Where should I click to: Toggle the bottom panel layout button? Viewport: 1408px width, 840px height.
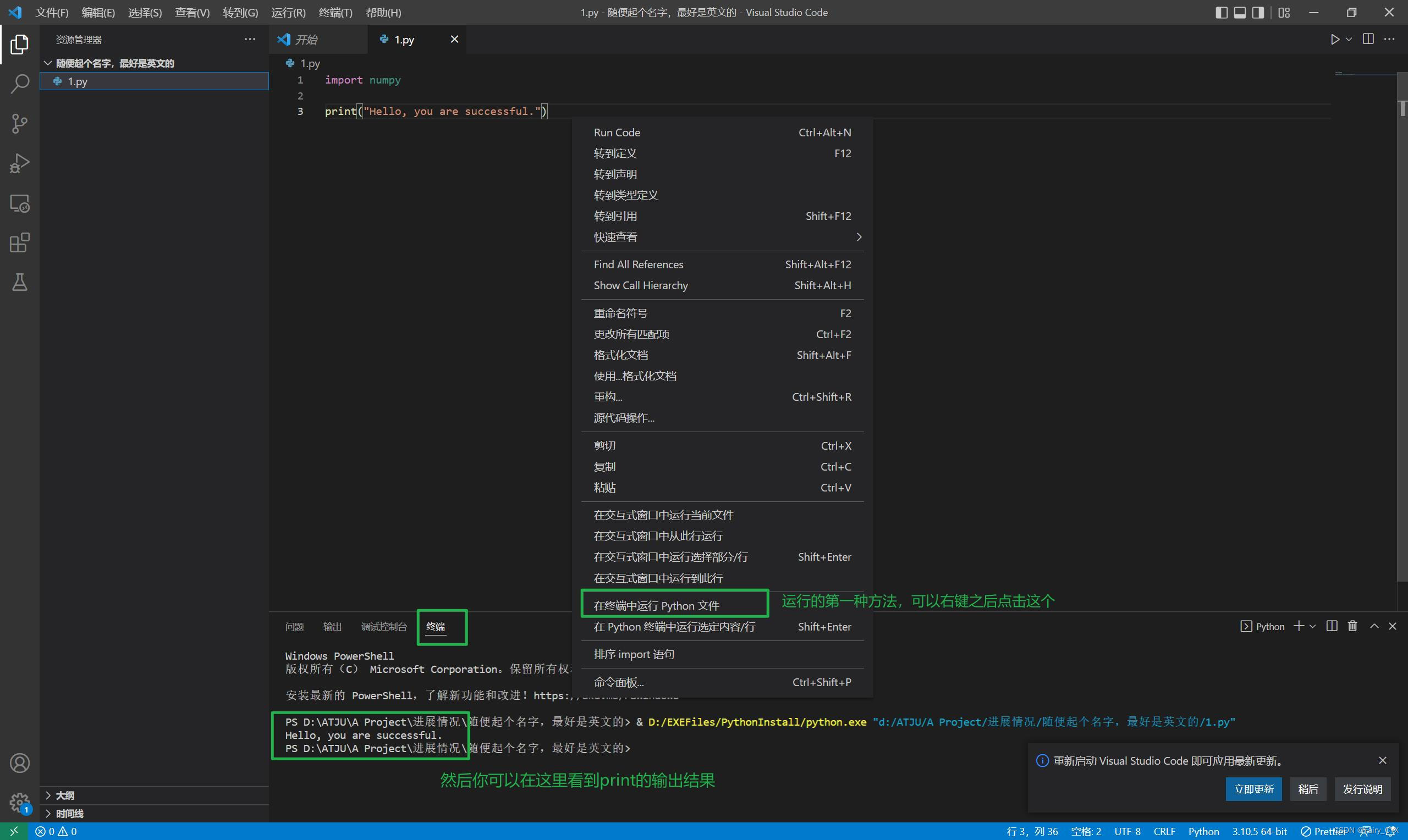point(1239,13)
